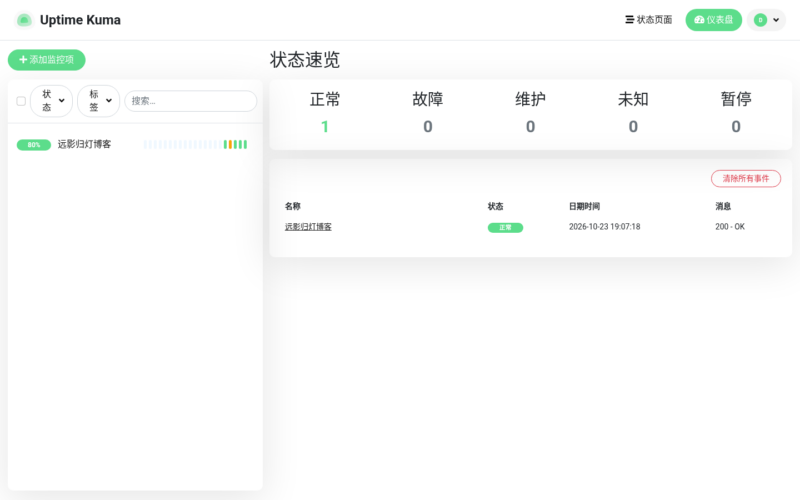Click the heartbeat bar of 远影归灯博客
Viewport: 800px width, 500px height.
(195, 144)
